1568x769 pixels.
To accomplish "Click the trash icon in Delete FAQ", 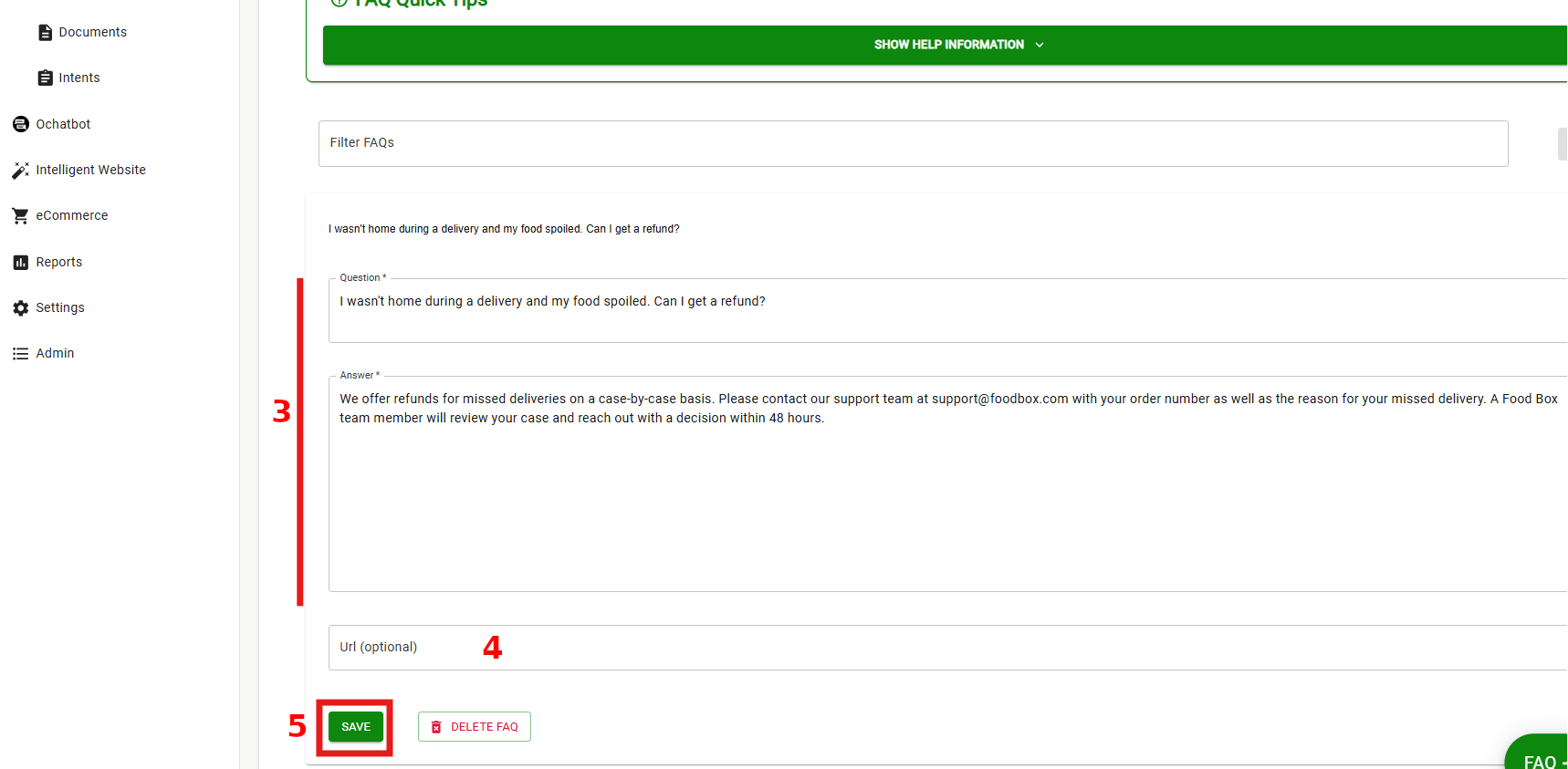I will [436, 727].
